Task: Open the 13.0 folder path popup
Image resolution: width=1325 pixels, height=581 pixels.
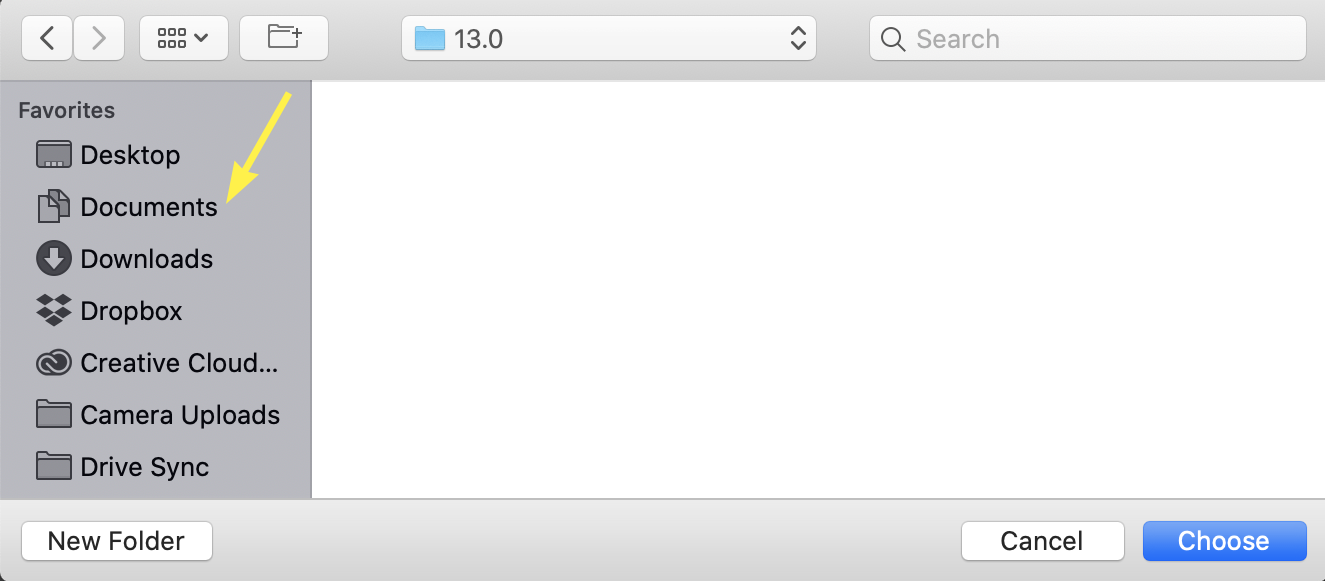Action: (x=609, y=39)
